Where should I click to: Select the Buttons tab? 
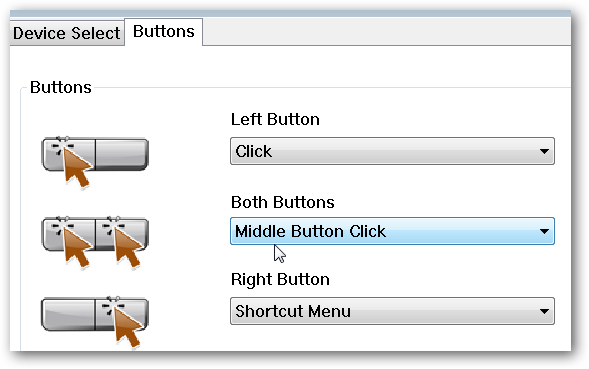pyautogui.click(x=164, y=32)
